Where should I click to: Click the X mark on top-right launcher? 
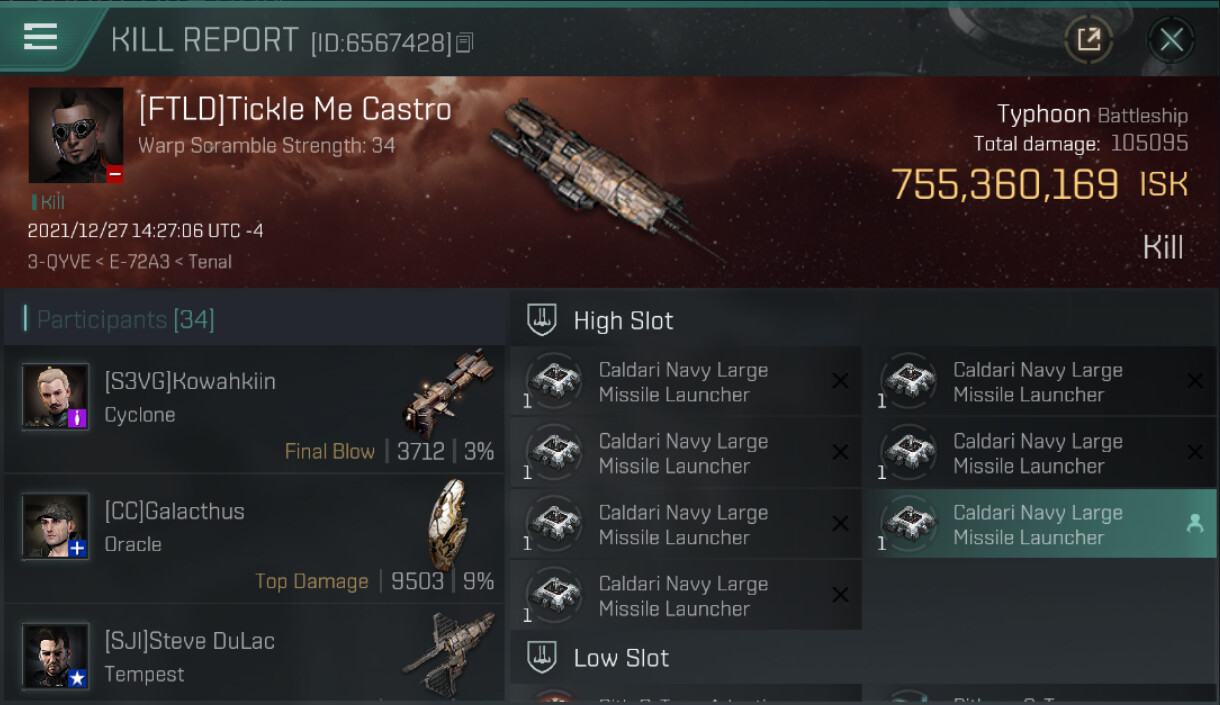[1194, 381]
